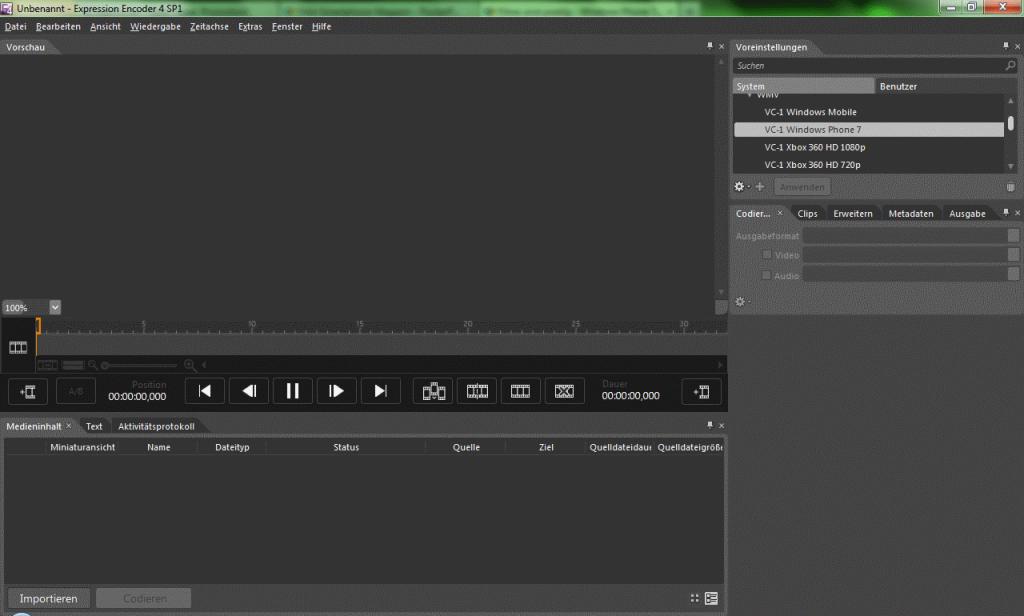Select the VC-1 Xbox 360 HD 1080p preset
1024x616 pixels.
click(869, 147)
